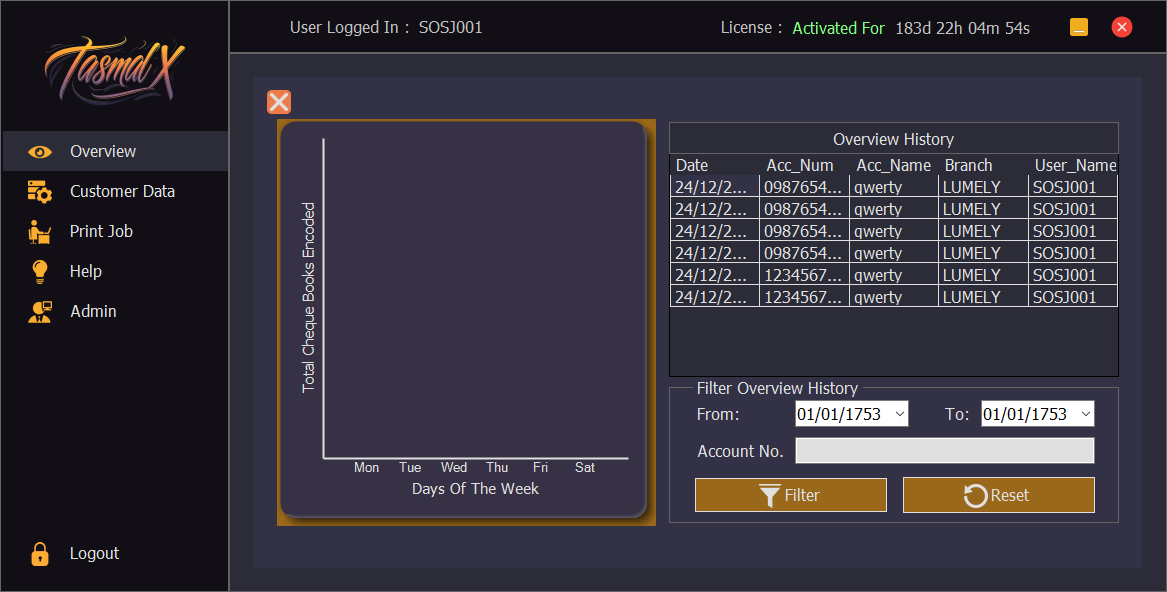This screenshot has width=1167, height=592.
Task: Open the Print Job menu item
Action: click(x=101, y=232)
